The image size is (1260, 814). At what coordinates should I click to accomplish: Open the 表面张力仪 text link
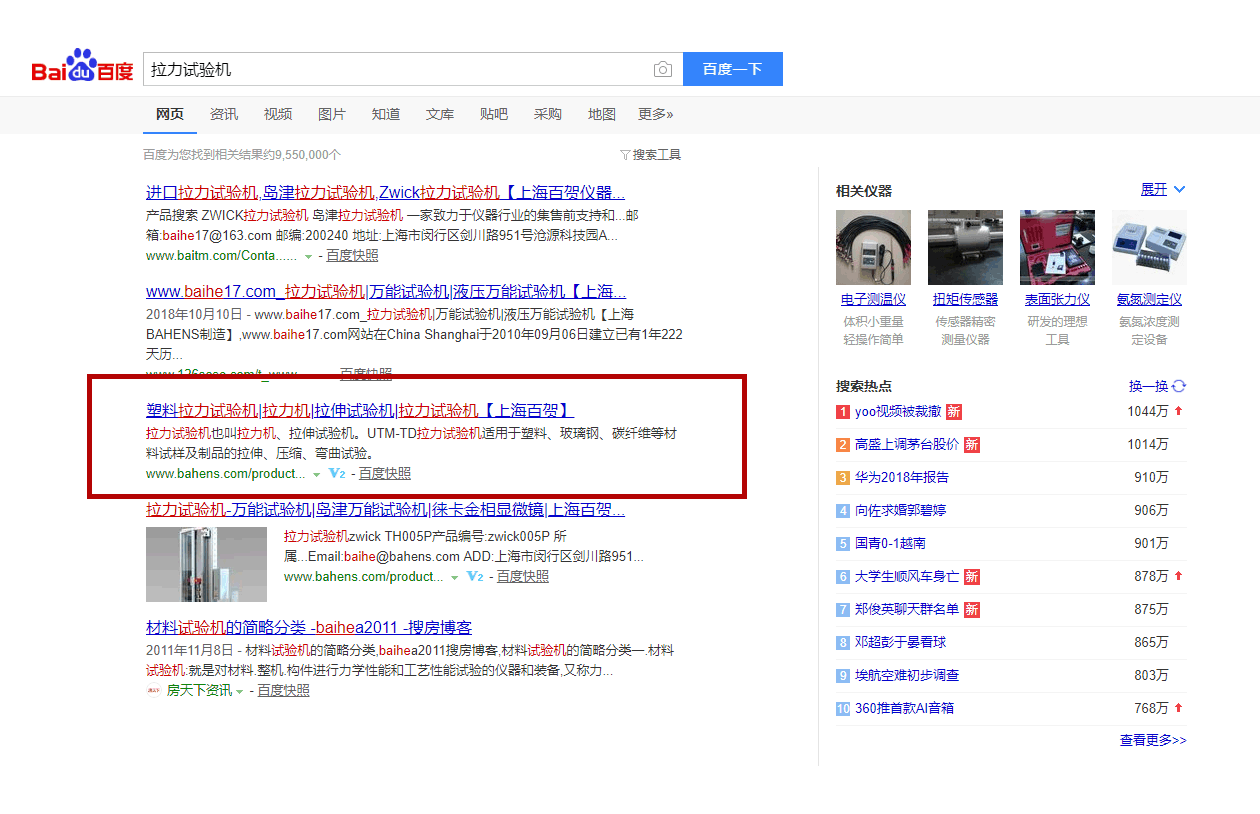point(1057,299)
